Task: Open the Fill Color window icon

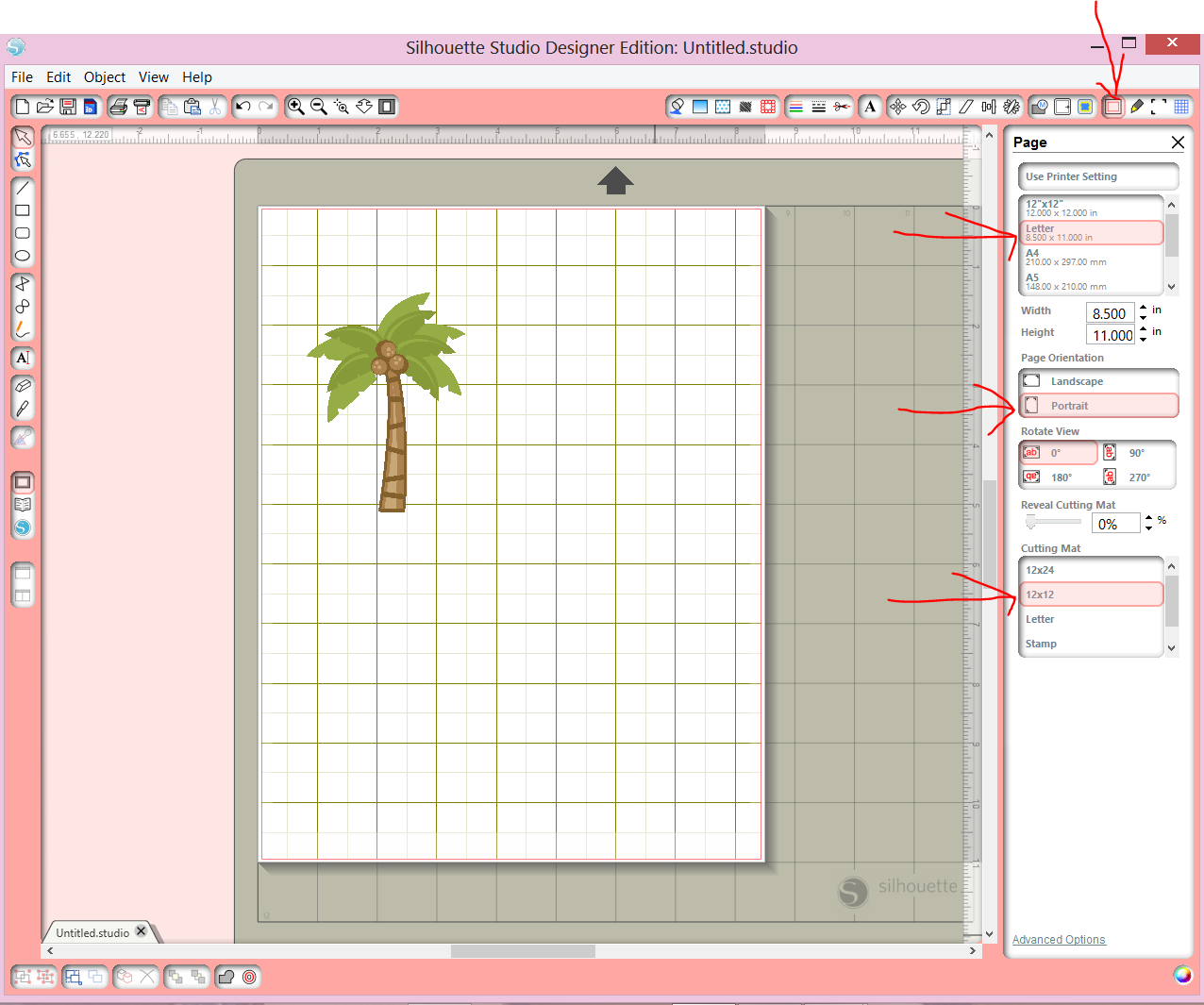Action: coord(677,107)
